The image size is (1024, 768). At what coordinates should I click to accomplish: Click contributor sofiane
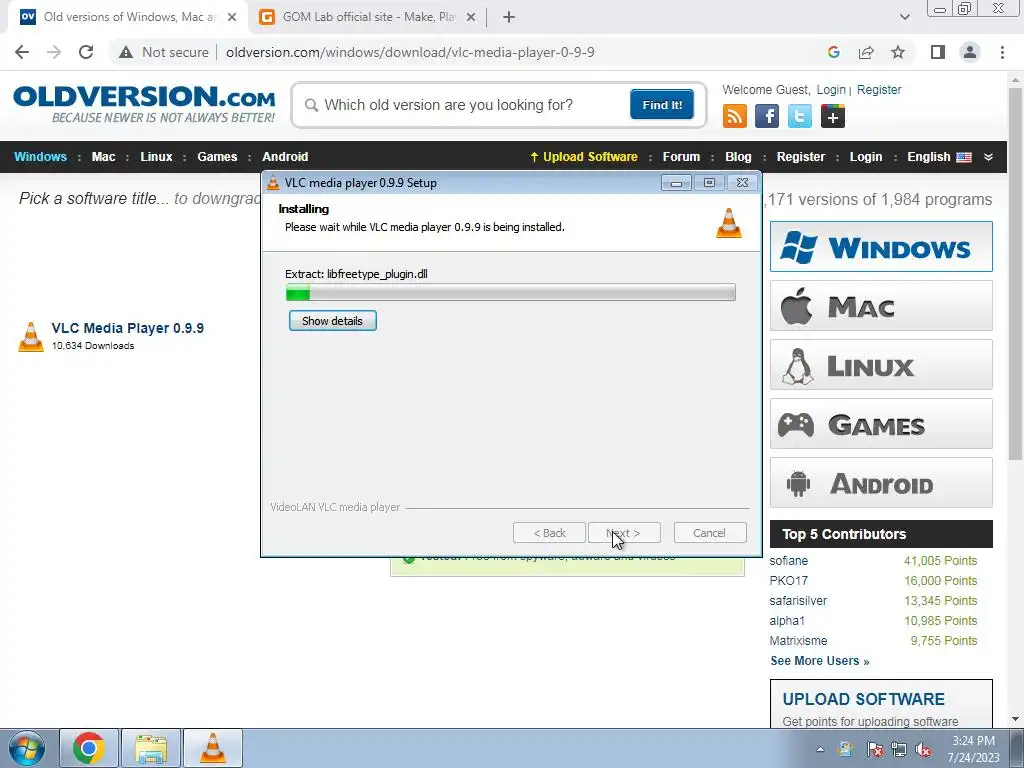pyautogui.click(x=788, y=561)
